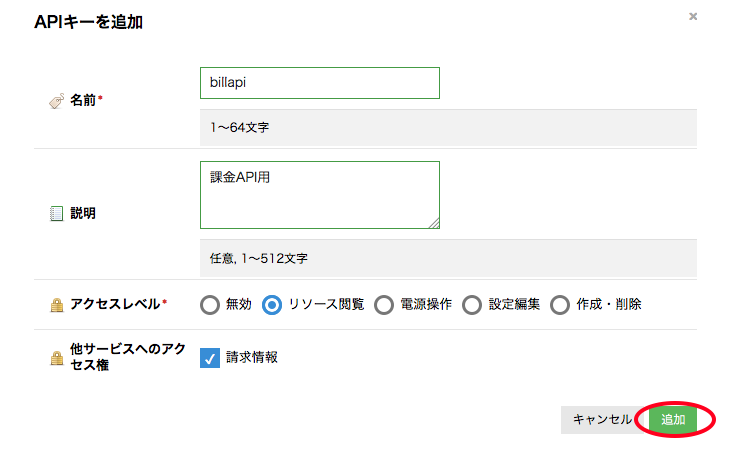Select the リソース閲覧 radio button
741x450 pixels.
click(271, 305)
